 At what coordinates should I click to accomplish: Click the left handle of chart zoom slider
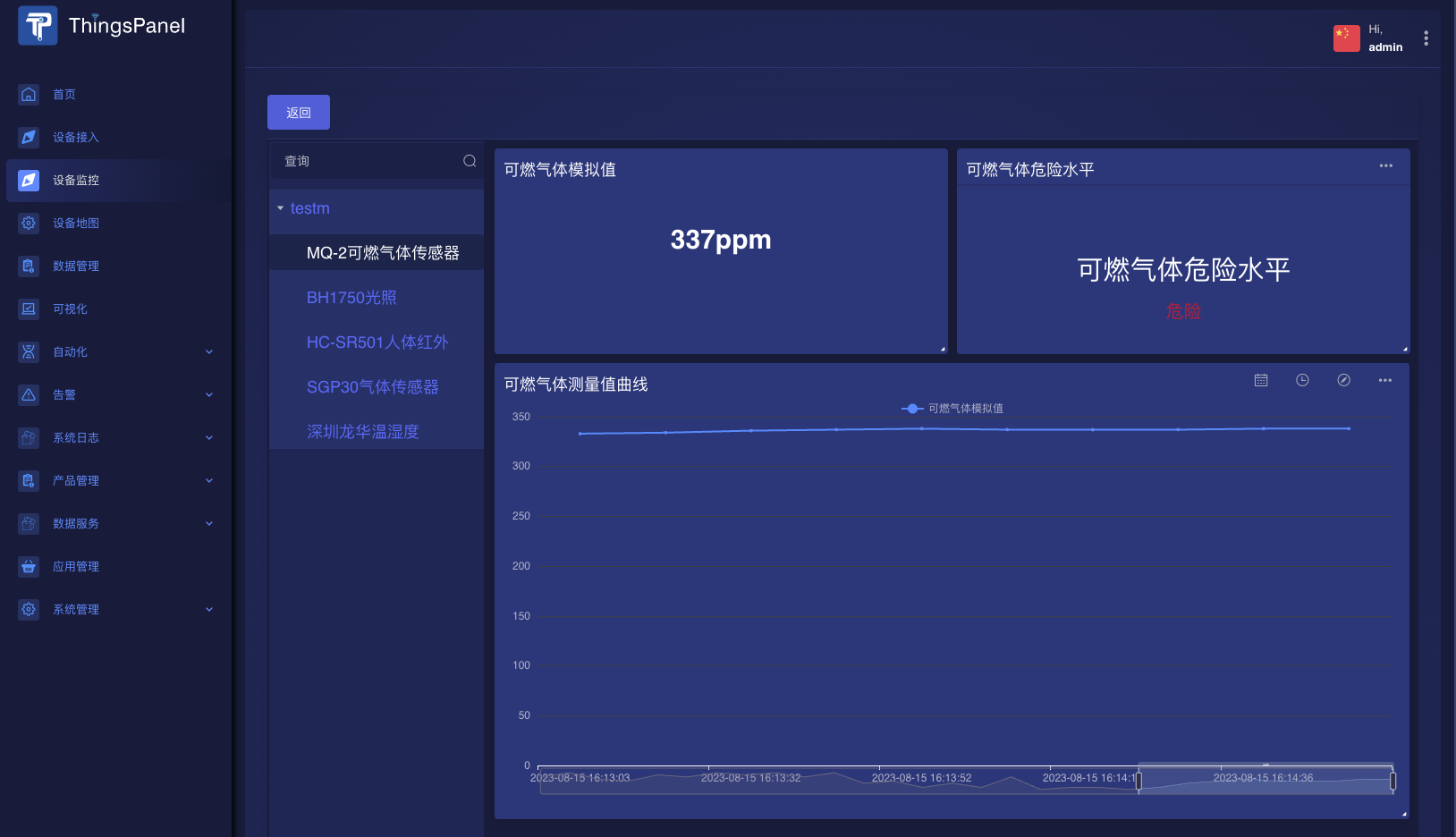pos(1139,782)
